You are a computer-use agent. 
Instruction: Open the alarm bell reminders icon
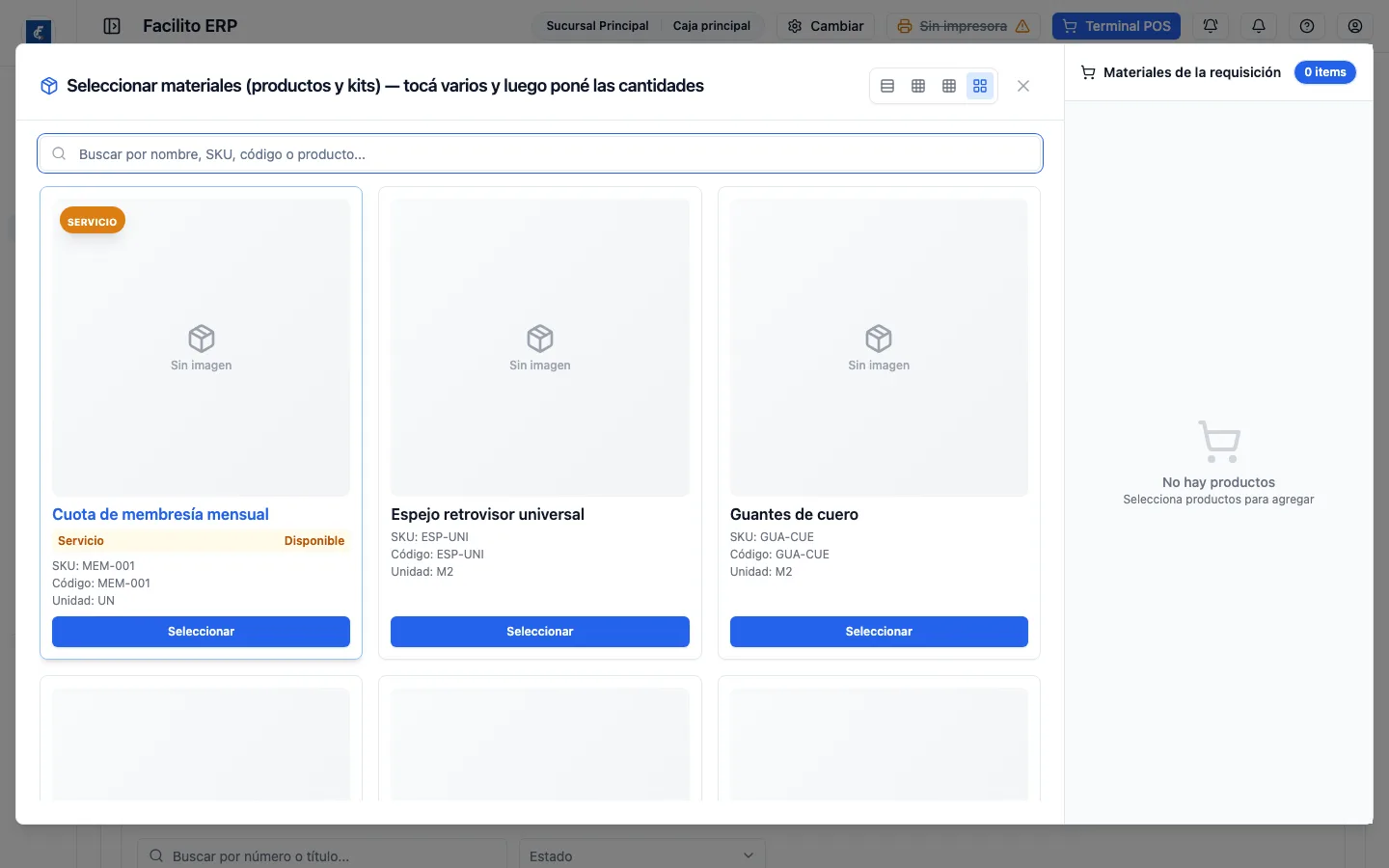pyautogui.click(x=1211, y=26)
